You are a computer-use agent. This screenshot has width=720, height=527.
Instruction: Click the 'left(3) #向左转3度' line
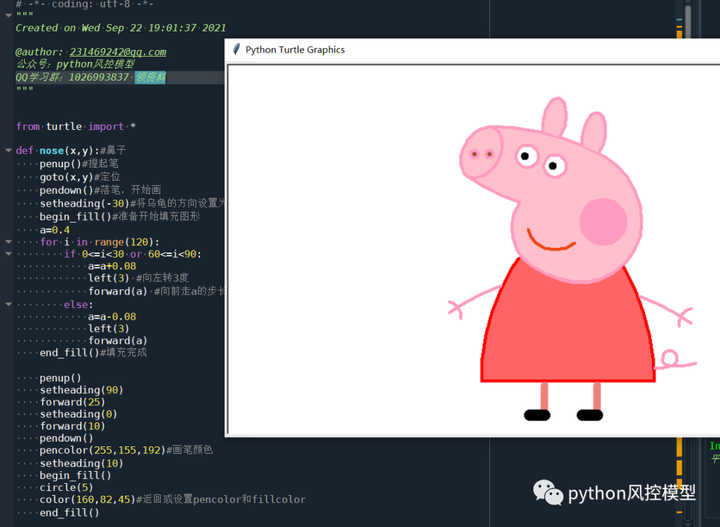pos(138,278)
